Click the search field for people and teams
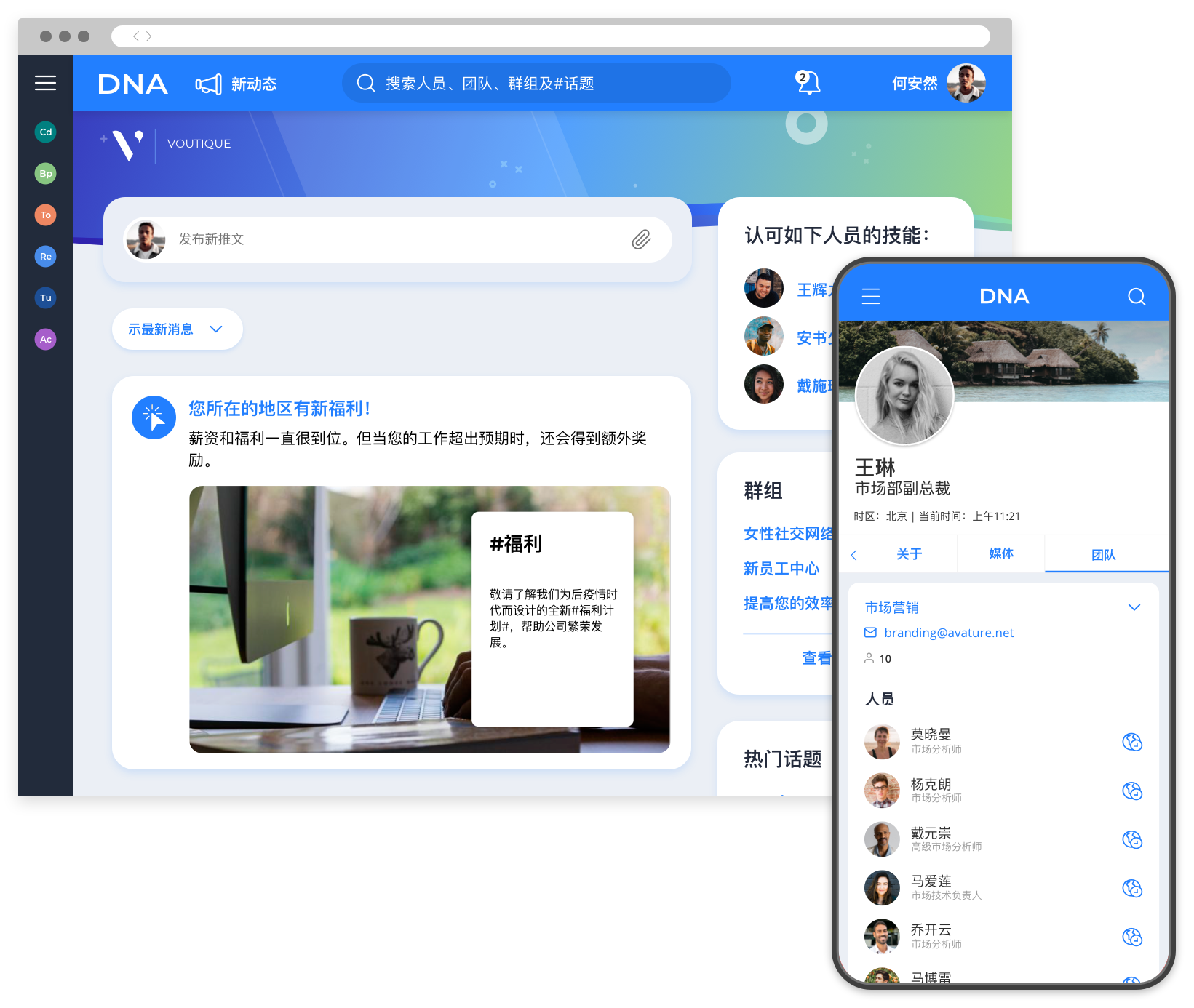Viewport: 1194px width, 1008px height. pos(536,84)
